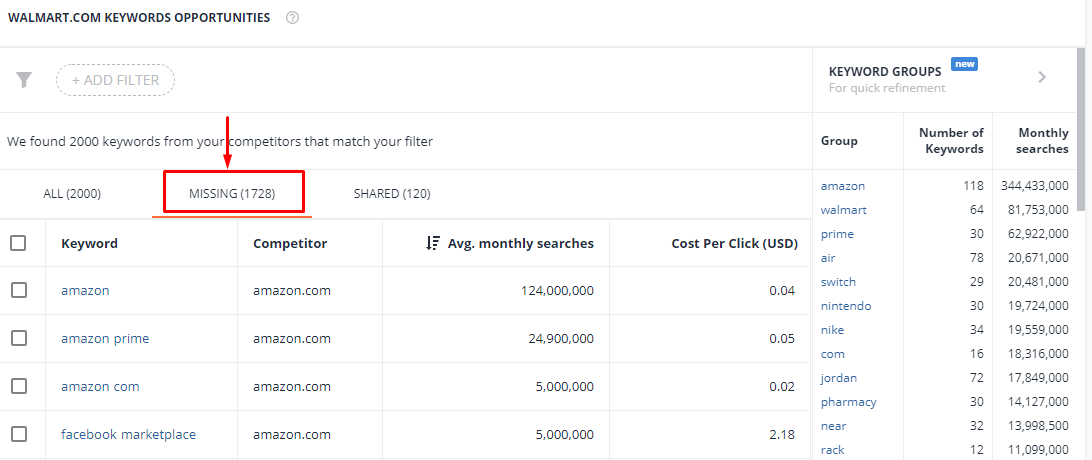
Task: Click the Group column header
Action: point(839,141)
